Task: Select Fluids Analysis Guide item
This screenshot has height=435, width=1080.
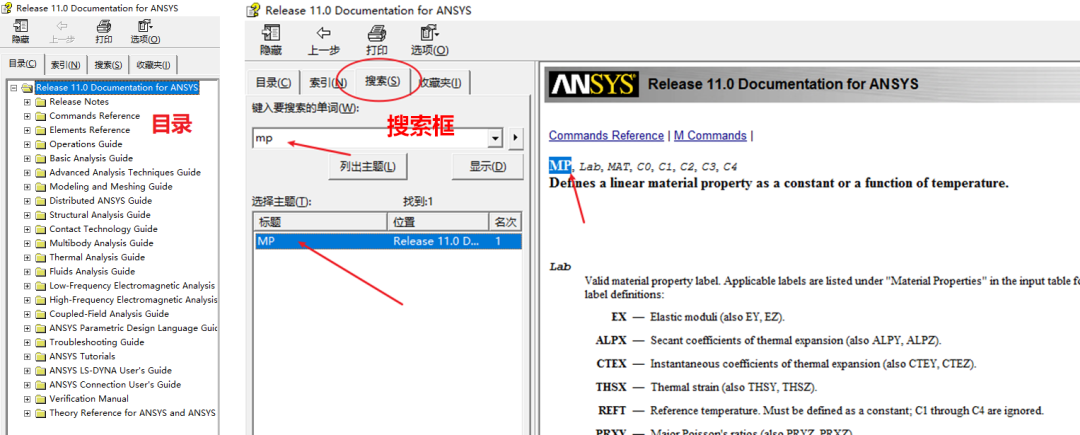Action: [x=92, y=271]
